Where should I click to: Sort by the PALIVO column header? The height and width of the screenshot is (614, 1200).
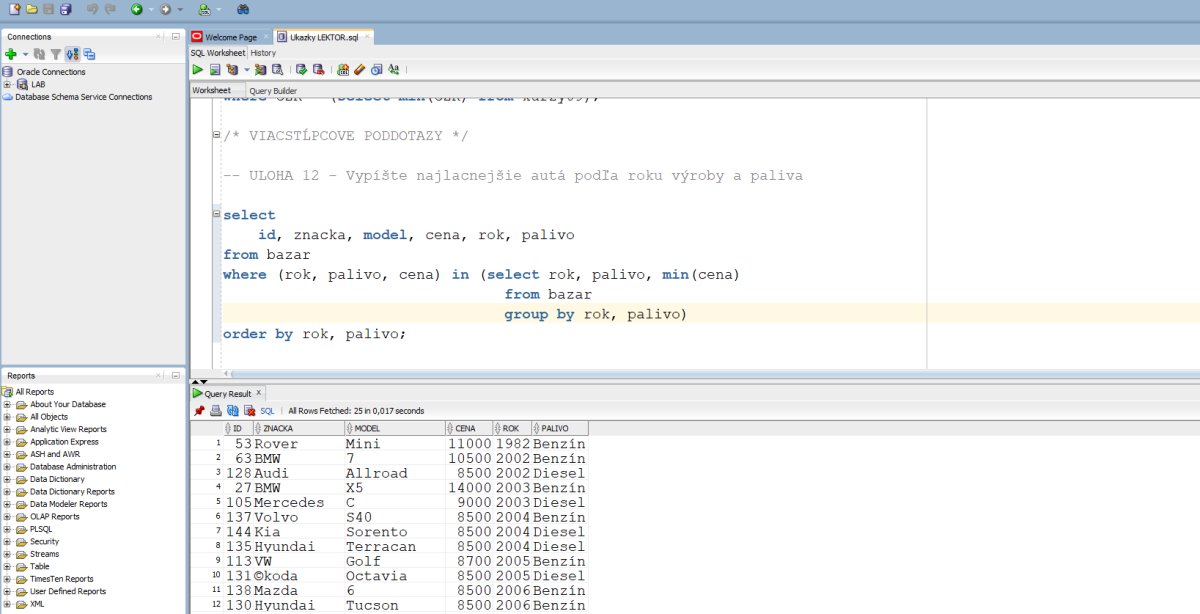pos(559,428)
